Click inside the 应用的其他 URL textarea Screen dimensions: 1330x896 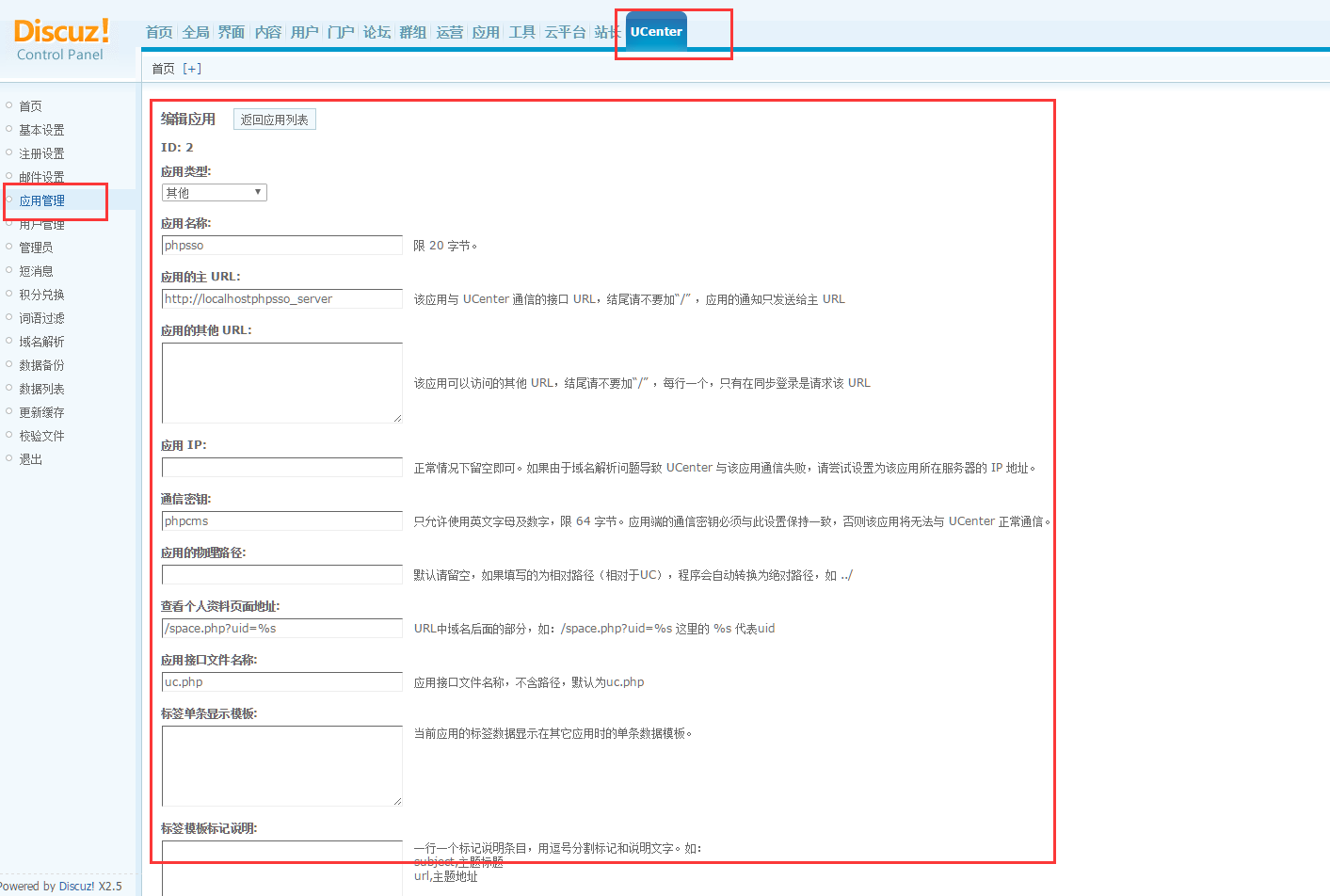tap(282, 383)
